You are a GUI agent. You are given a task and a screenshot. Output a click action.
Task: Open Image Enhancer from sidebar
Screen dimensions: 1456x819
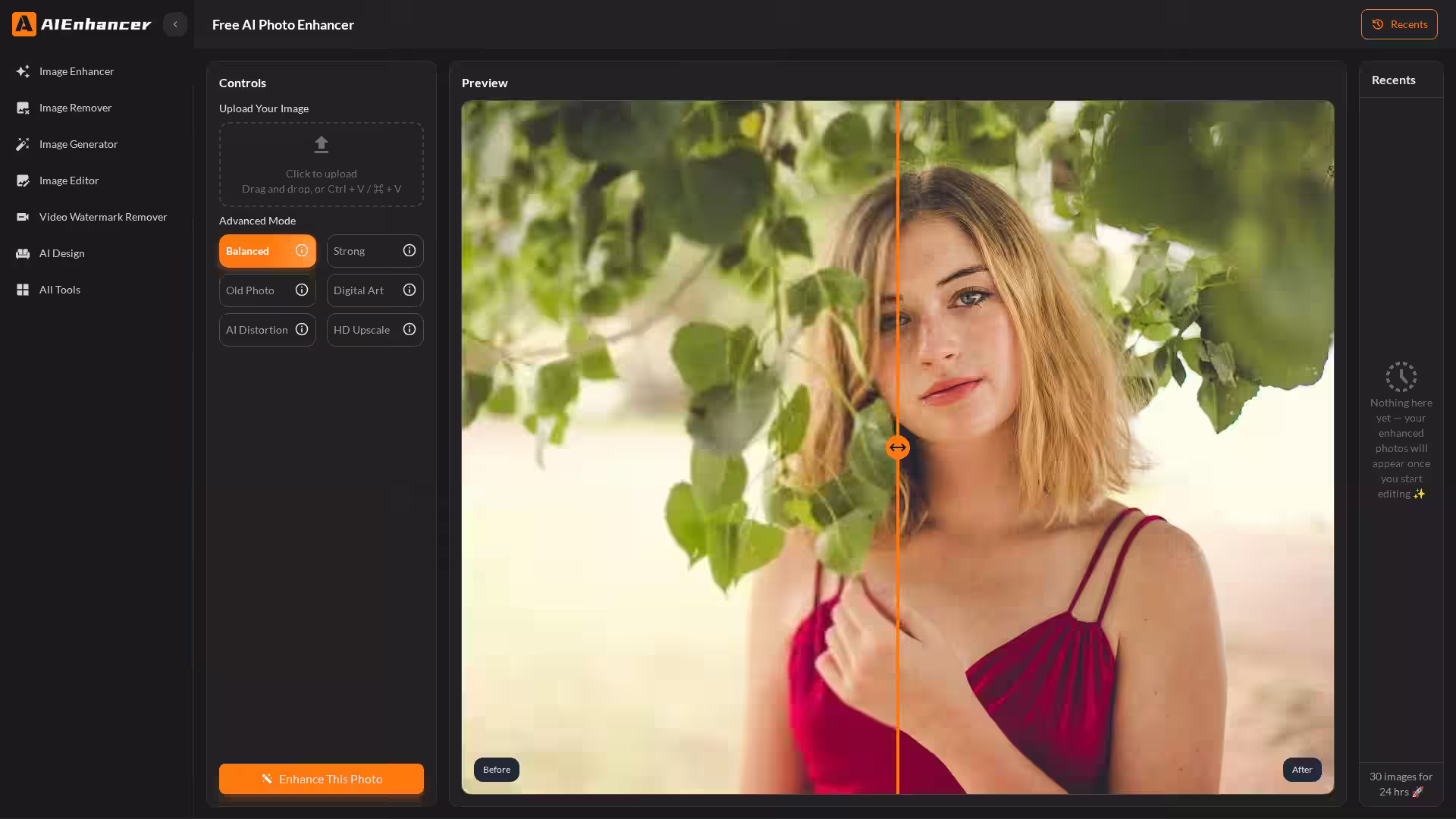pos(76,71)
